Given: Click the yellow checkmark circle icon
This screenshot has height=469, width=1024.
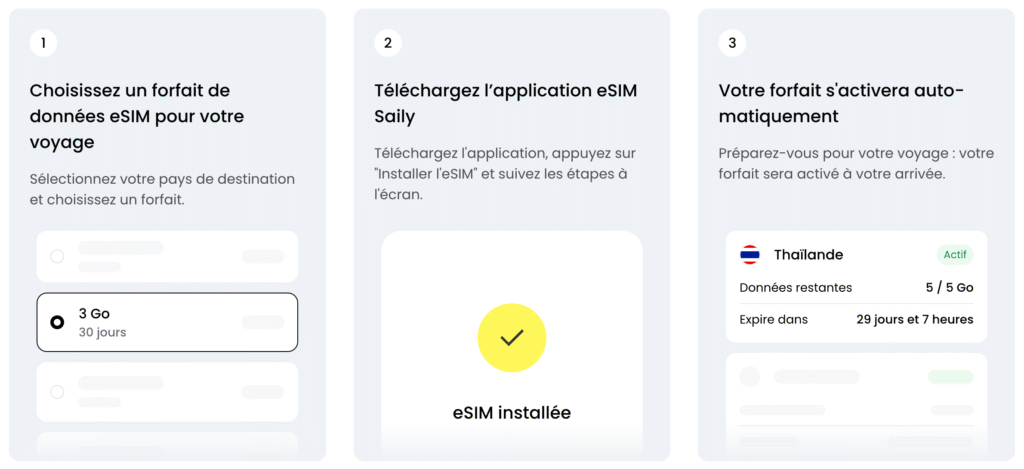Looking at the screenshot, I should [x=511, y=338].
